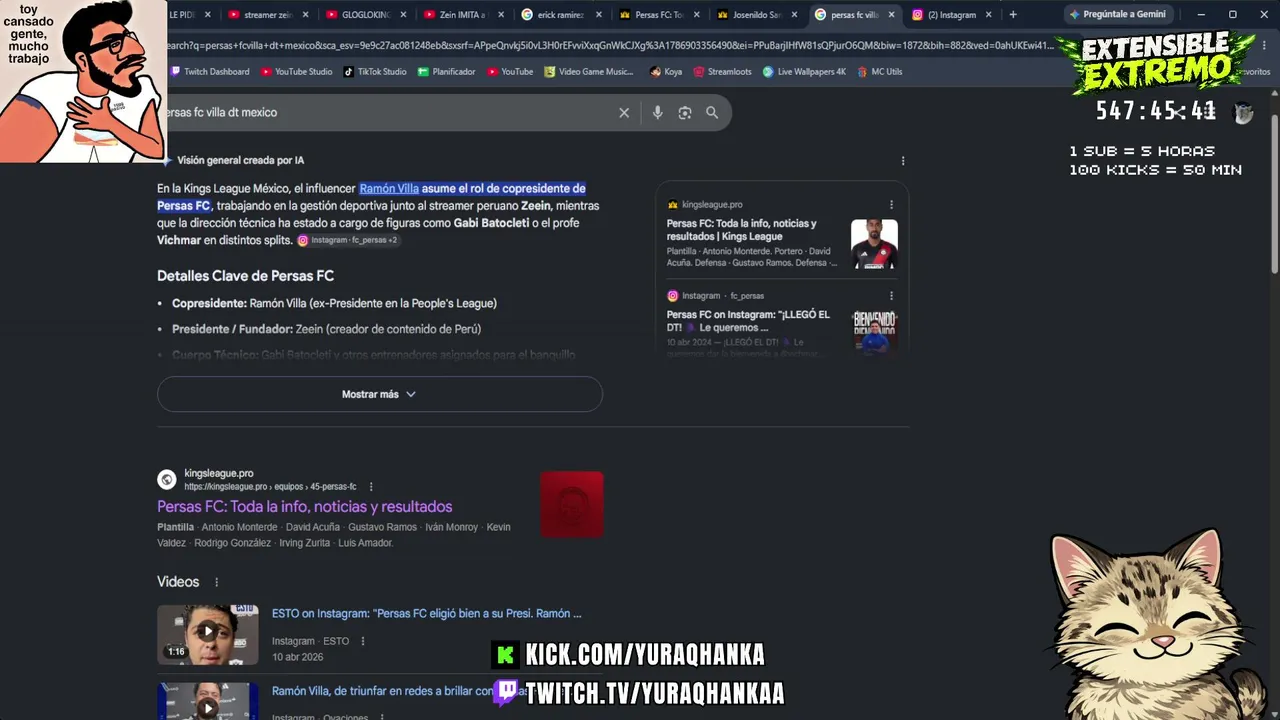Play the 1:16 ESTO Instagram video thumbnail
Screen dimensions: 1280x720
(x=207, y=634)
